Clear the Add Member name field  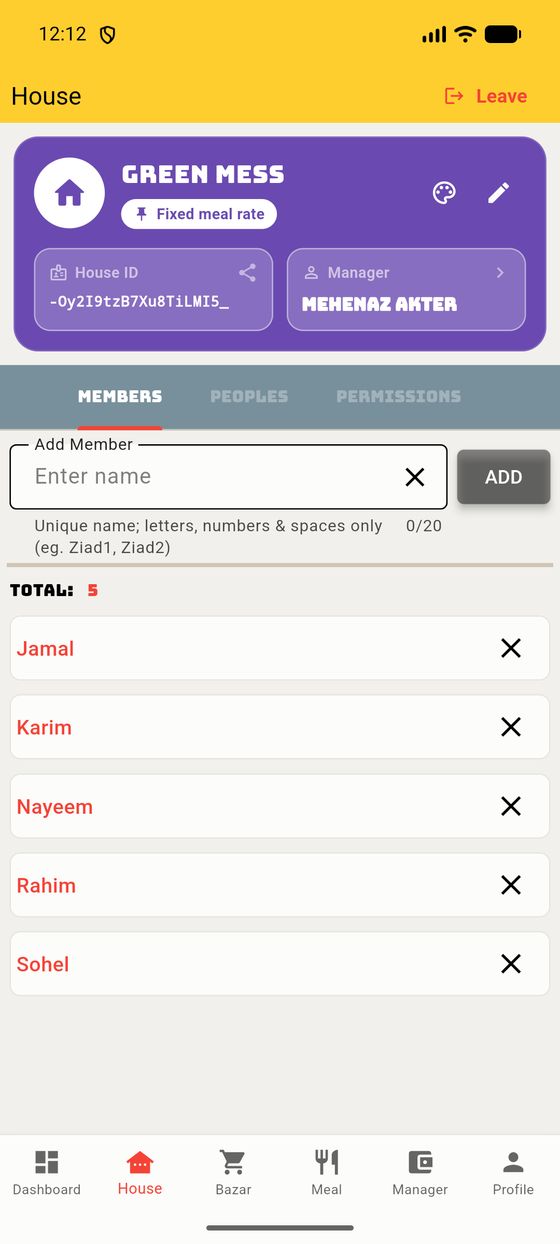415,477
